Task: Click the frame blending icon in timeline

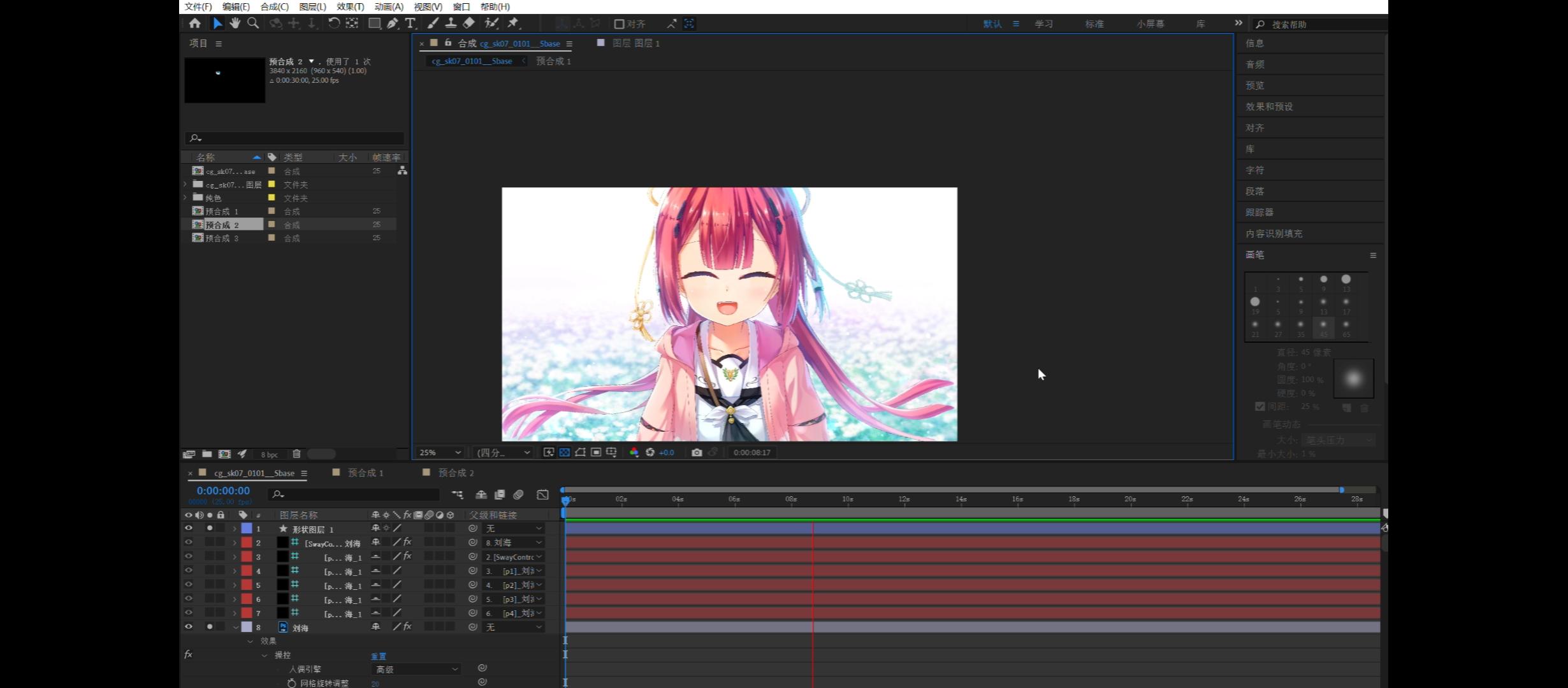Action: point(500,494)
